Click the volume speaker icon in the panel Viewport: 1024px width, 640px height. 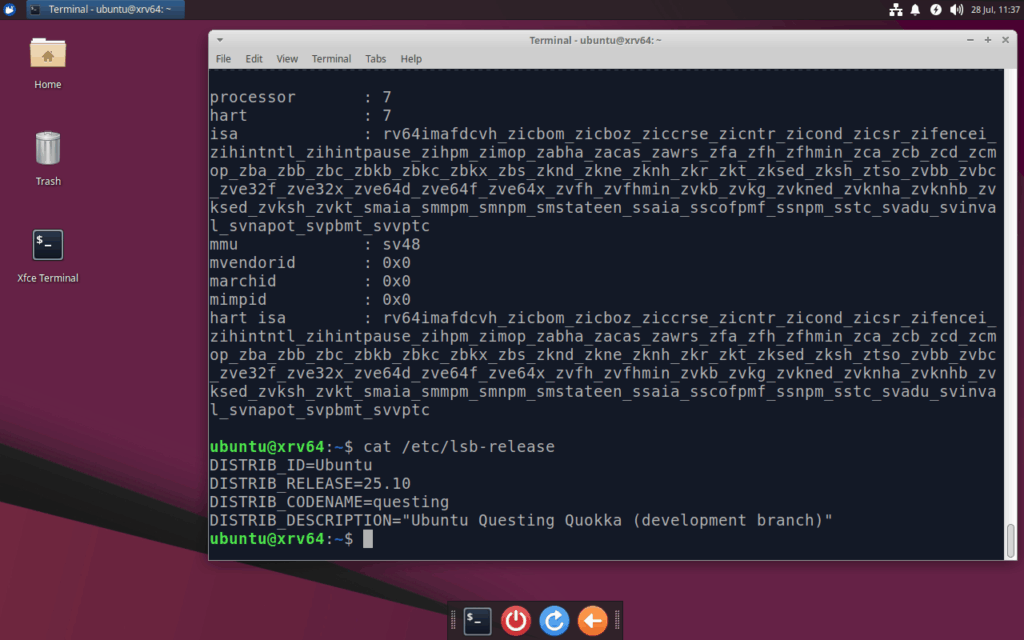[956, 9]
